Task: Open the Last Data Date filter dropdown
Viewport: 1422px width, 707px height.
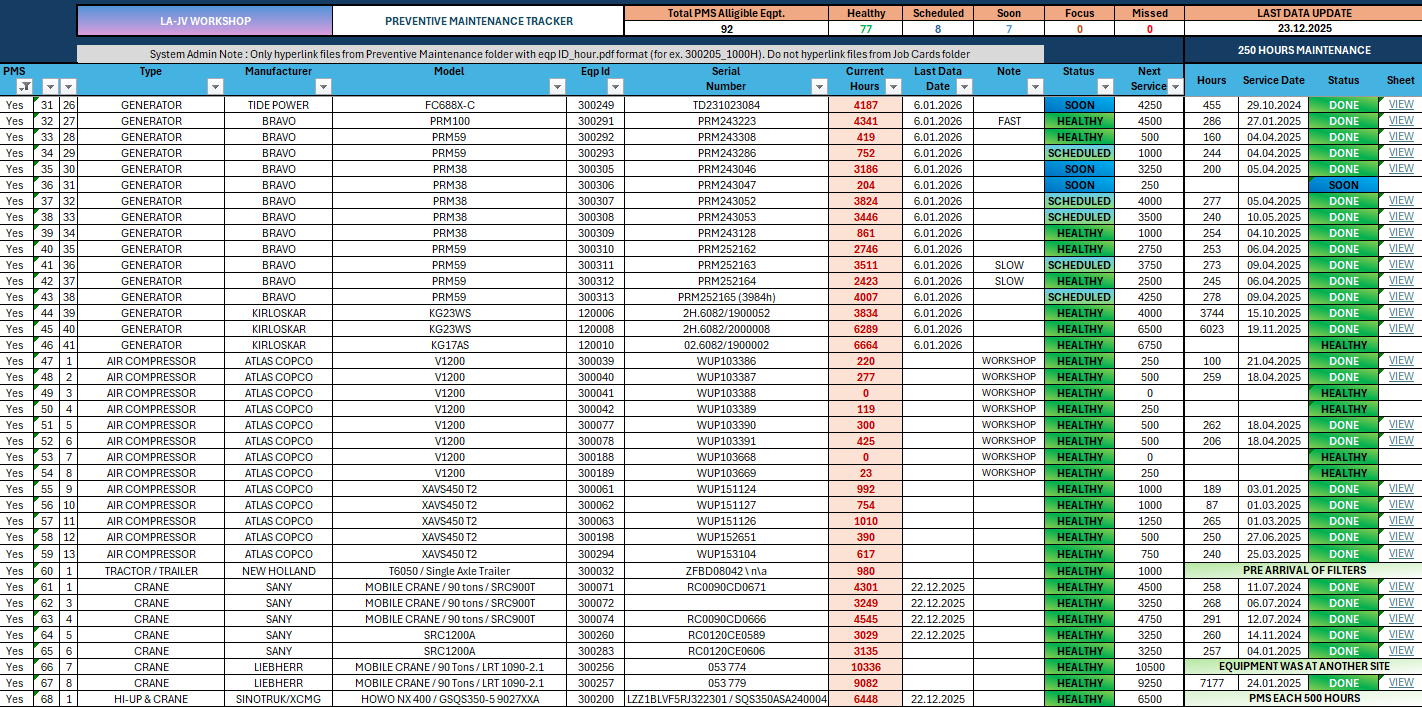Action: (964, 87)
